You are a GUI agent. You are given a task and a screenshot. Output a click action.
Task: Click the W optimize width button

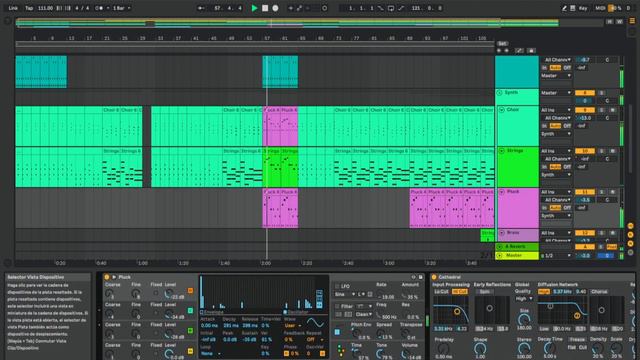[619, 21]
